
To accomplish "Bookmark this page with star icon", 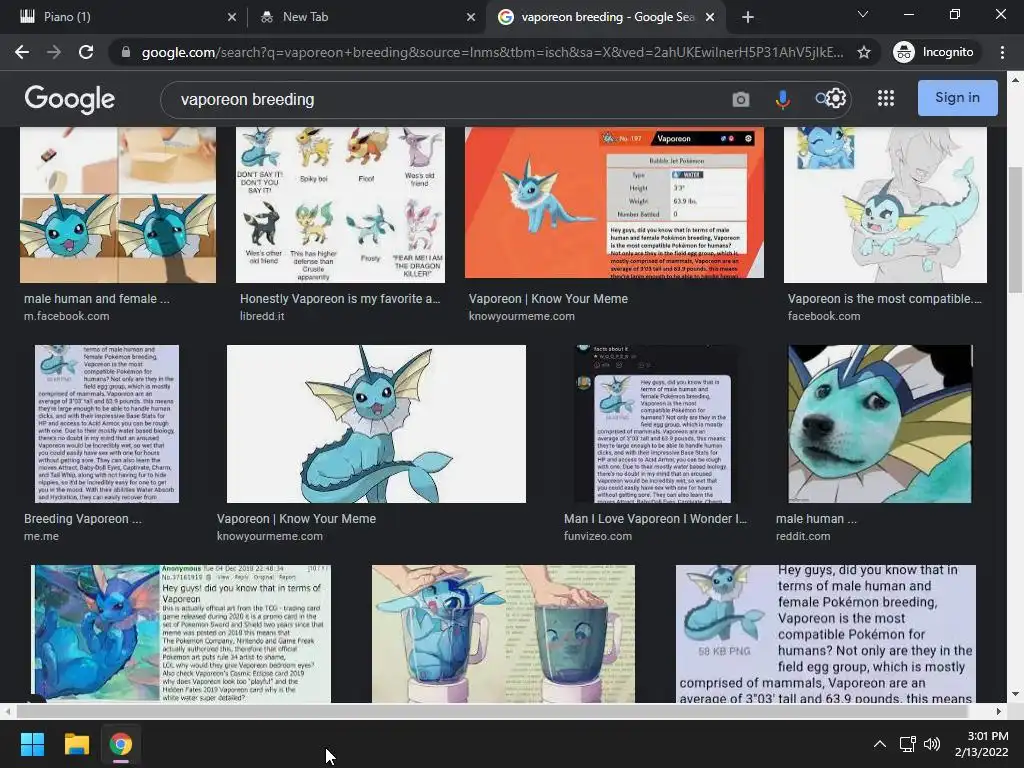I will coord(863,52).
